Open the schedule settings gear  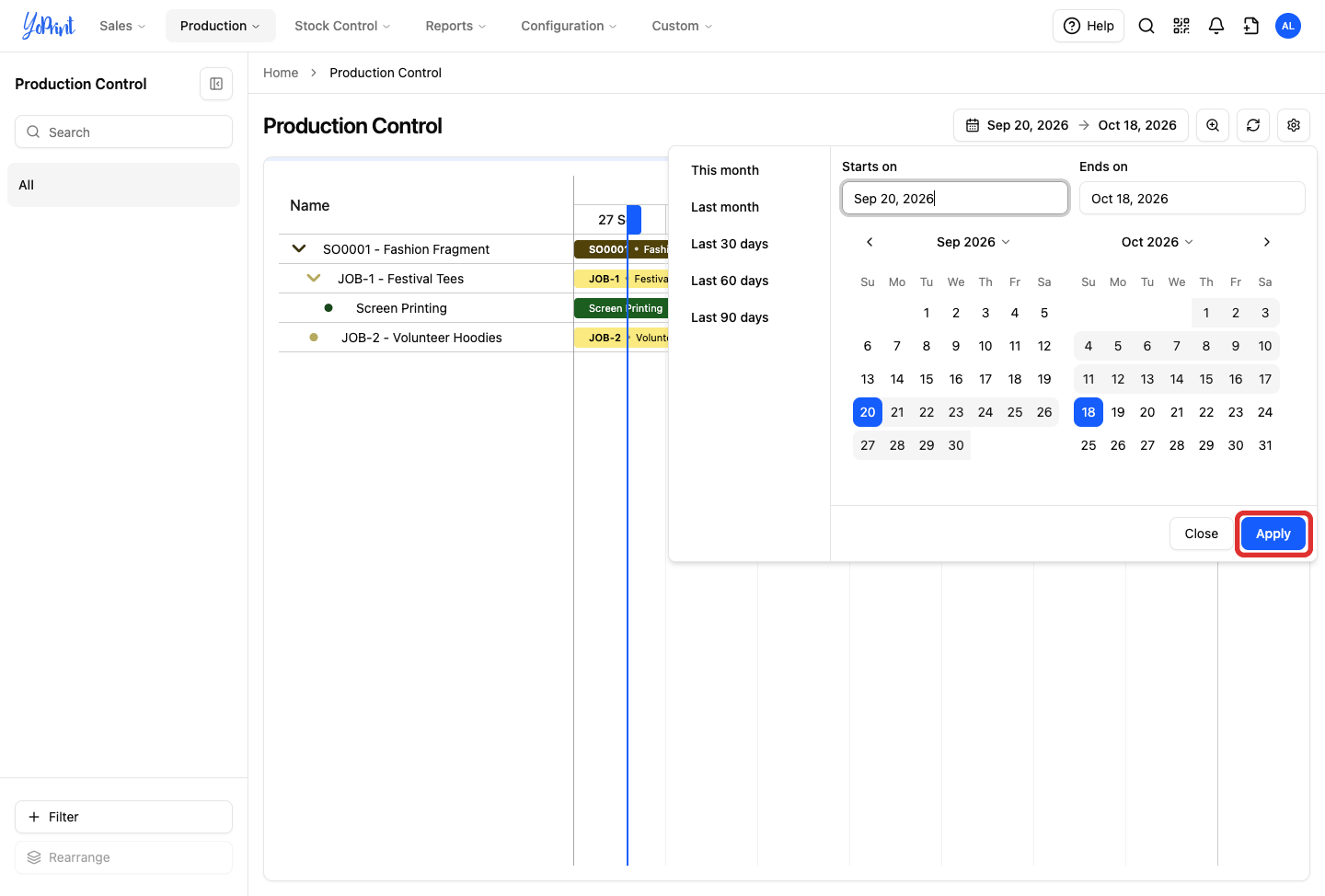[x=1294, y=125]
